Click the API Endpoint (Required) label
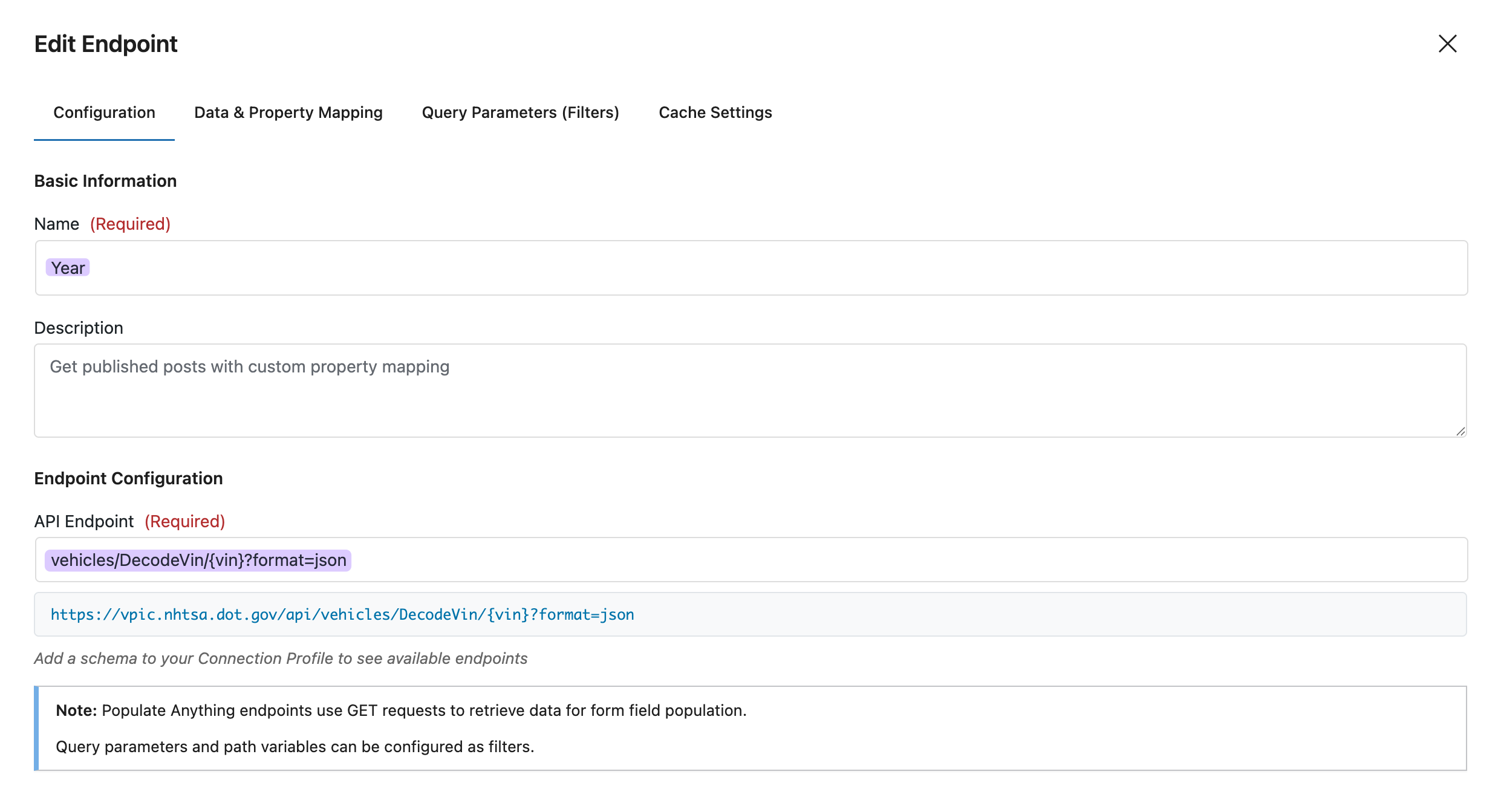Image resolution: width=1501 pixels, height=812 pixels. click(x=129, y=521)
